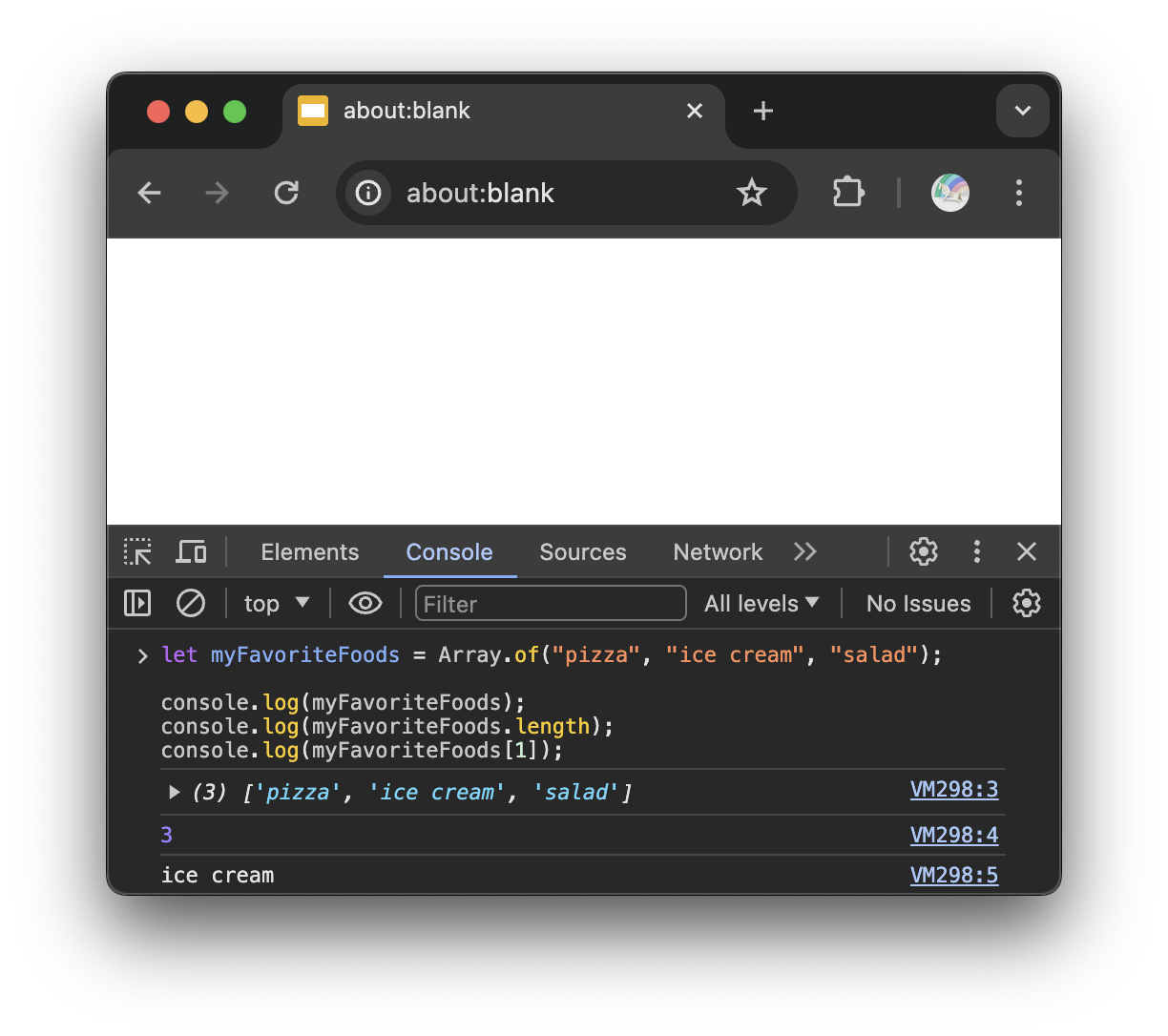Click the yellow minimize window button
The width and height of the screenshot is (1168, 1036).
(197, 112)
